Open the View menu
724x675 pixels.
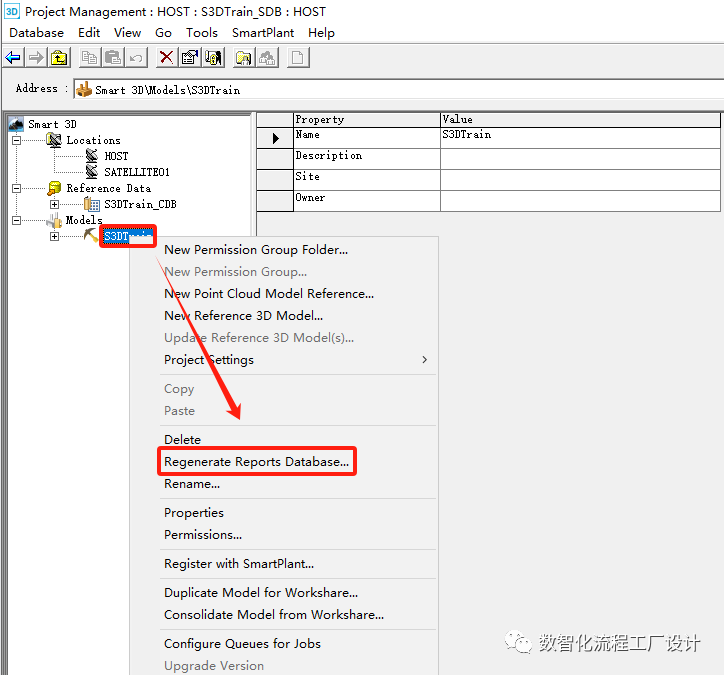[127, 33]
